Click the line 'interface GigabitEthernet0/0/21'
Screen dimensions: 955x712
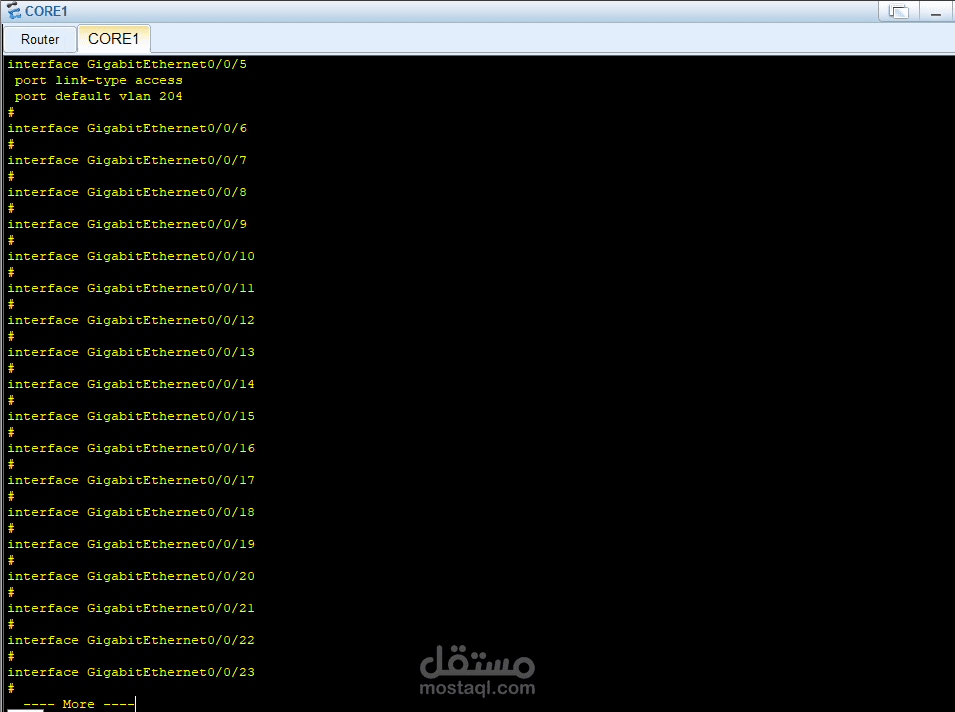tap(131, 608)
